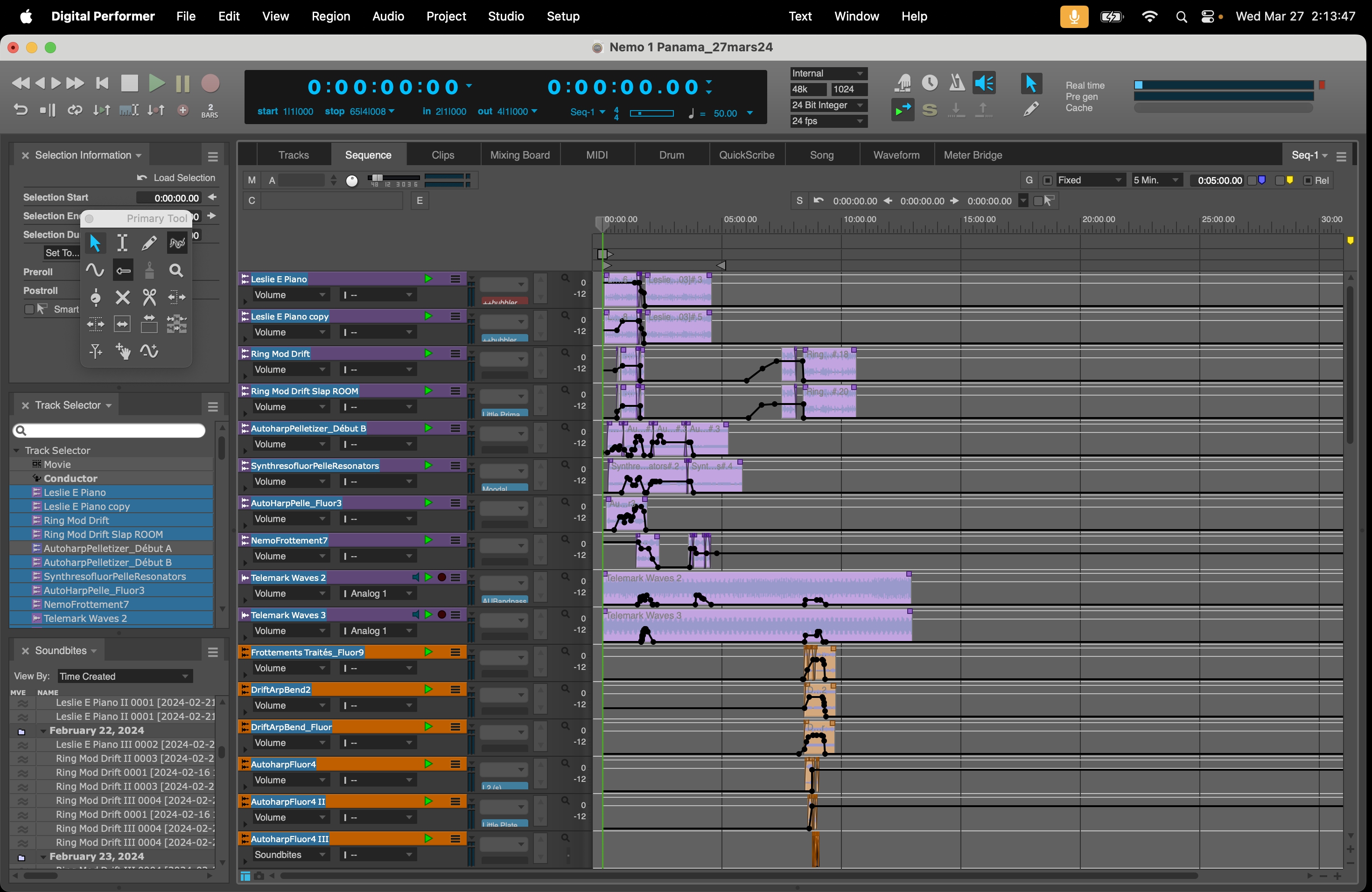Switch to the Mixing Board tab
1372x892 pixels.
[x=520, y=155]
